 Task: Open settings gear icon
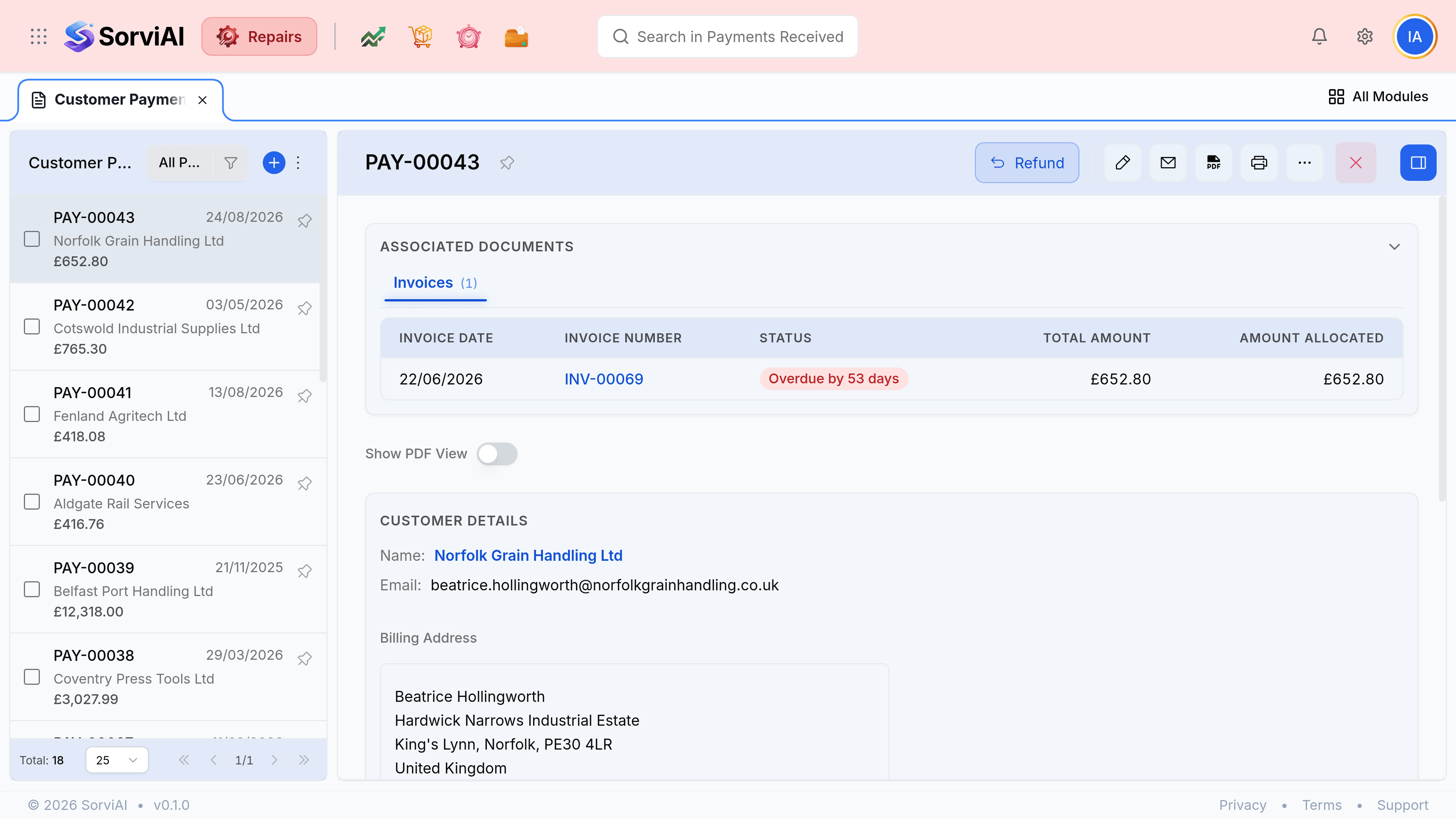[x=1365, y=37]
